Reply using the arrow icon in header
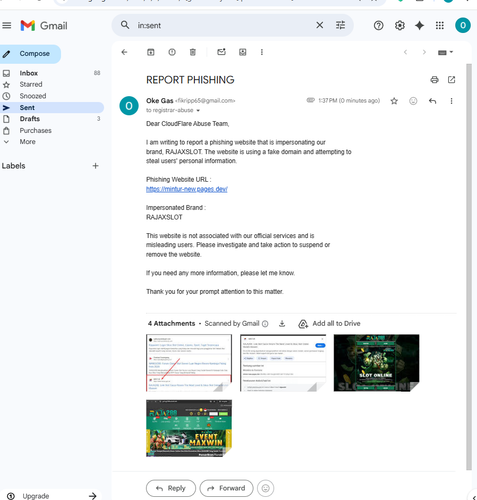Screen dimensions: 477x500 [x=432, y=101]
